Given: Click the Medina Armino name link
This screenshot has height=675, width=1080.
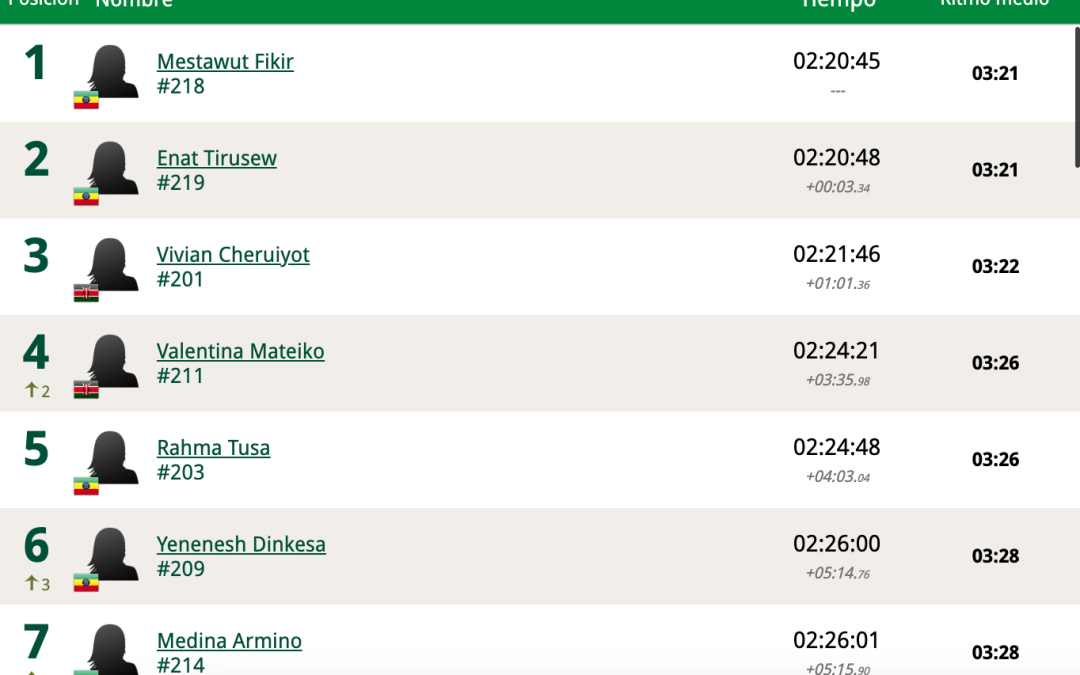Looking at the screenshot, I should (229, 641).
